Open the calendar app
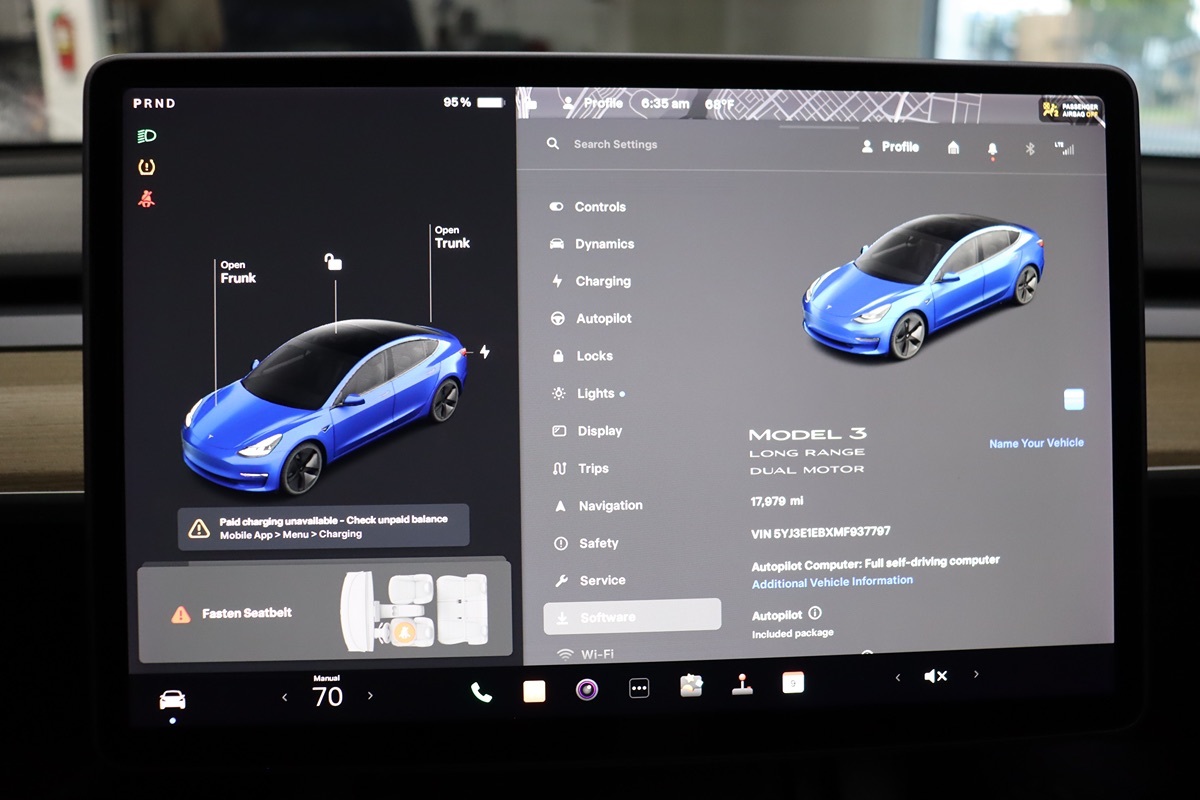Image resolution: width=1200 pixels, height=800 pixels. 792,683
